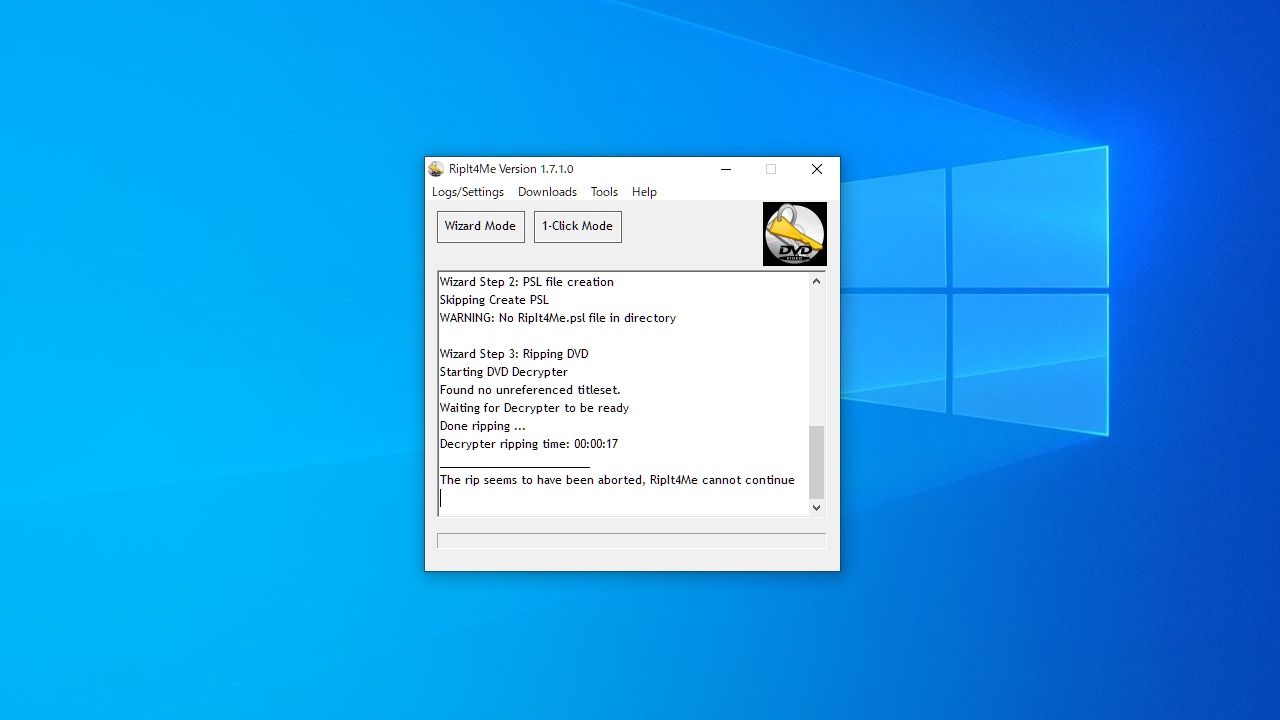The width and height of the screenshot is (1280, 720).
Task: Minimize the RipIt4Me window
Action: (726, 169)
